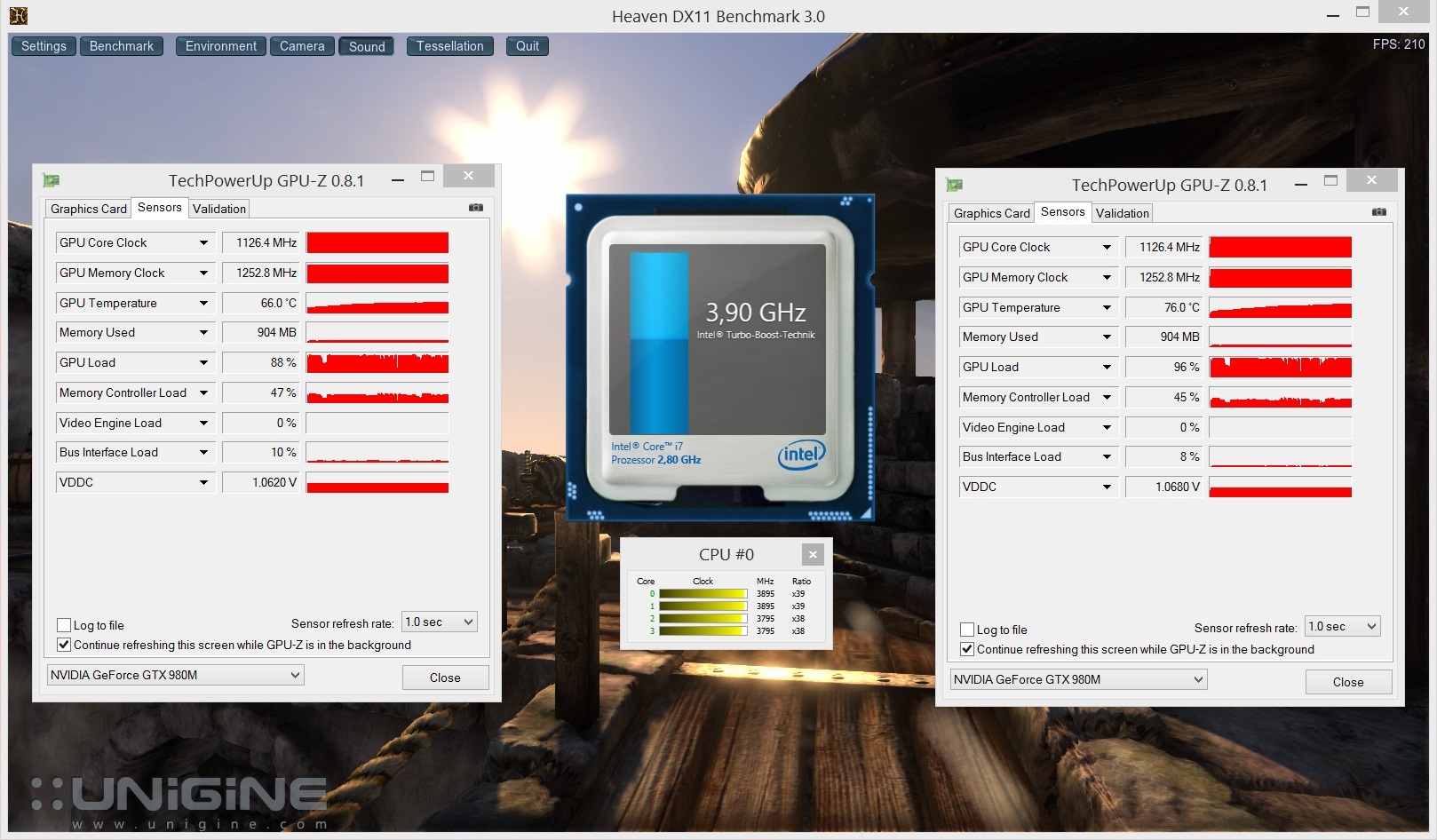Viewport: 1437px width, 840px height.
Task: Click the Intel logo on Turbo Boost gadget
Action: 801,455
